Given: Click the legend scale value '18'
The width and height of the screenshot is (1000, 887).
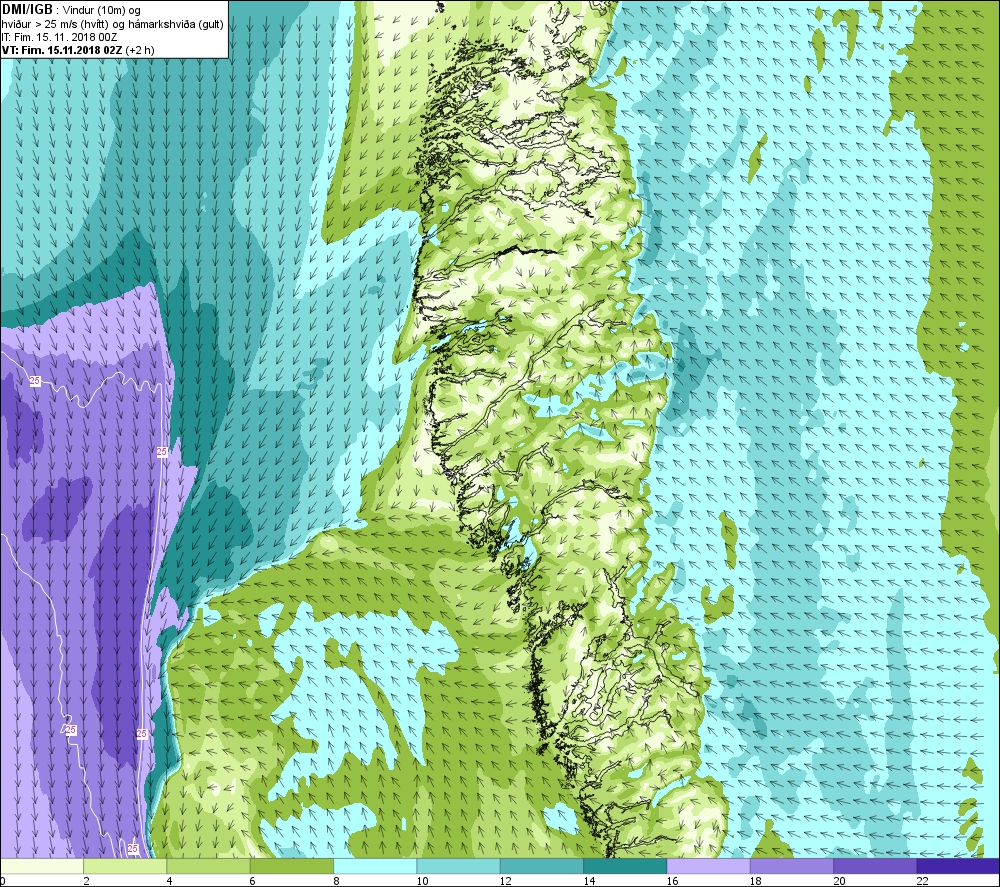Looking at the screenshot, I should 756,881.
